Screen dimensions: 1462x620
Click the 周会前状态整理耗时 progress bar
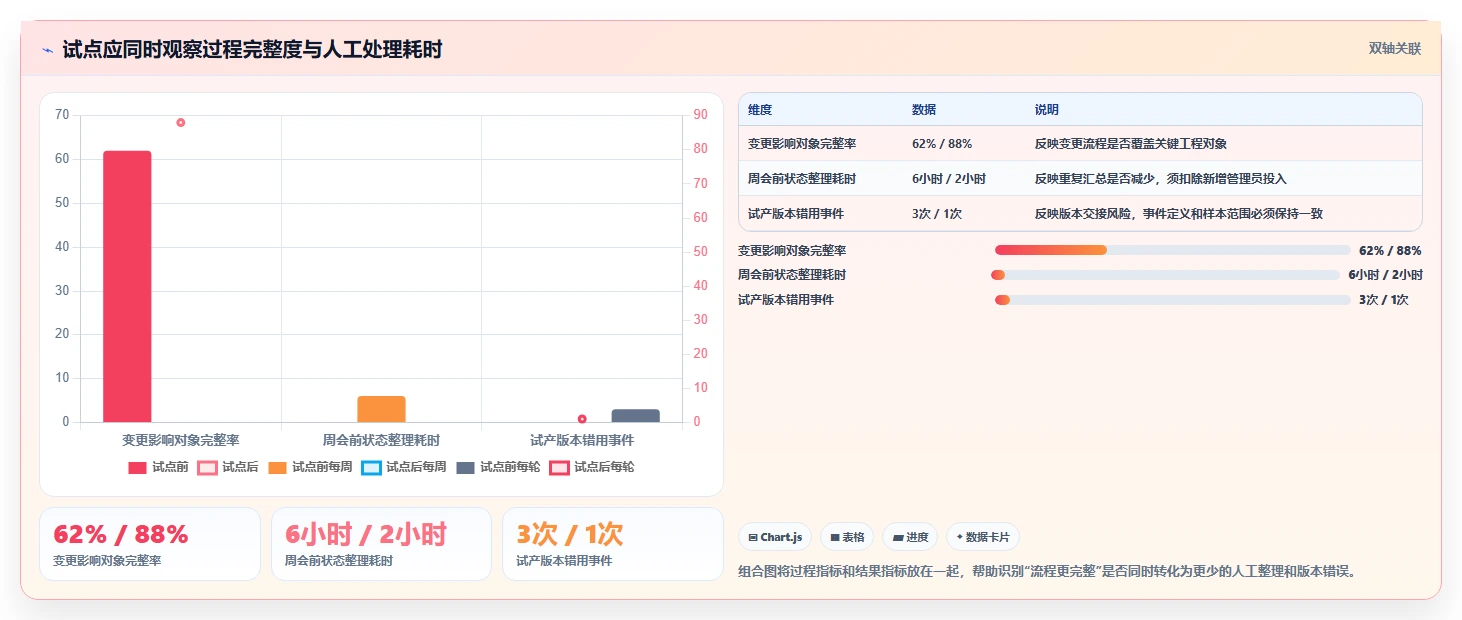(x=1165, y=275)
